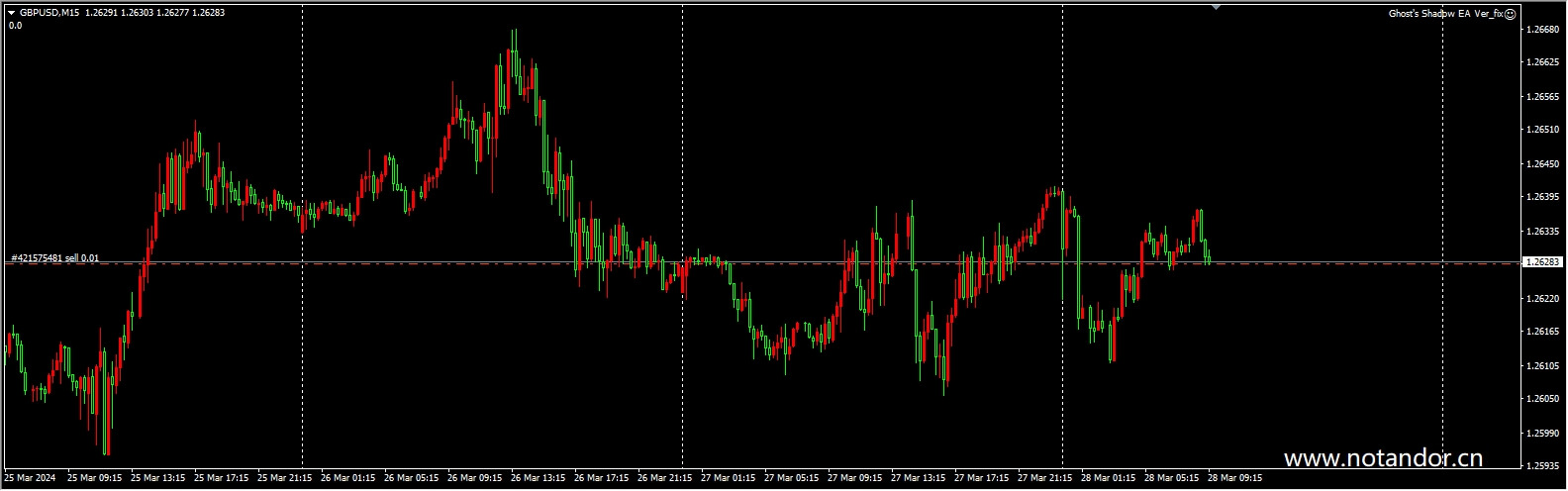
Task: Click the GBPUSD,M15 chart title
Action: pyautogui.click(x=49, y=13)
